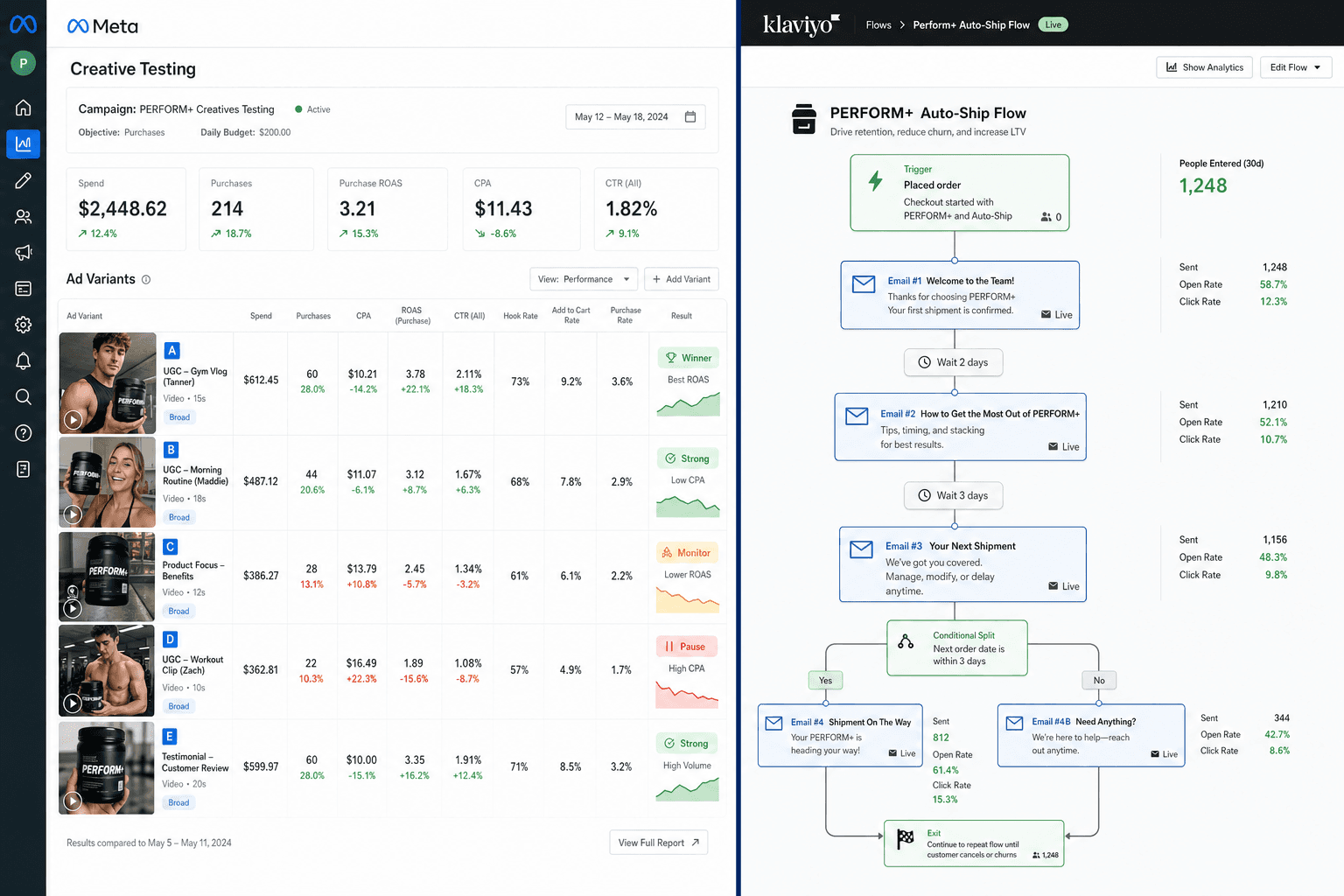Open the green P profile avatar

pos(23,63)
